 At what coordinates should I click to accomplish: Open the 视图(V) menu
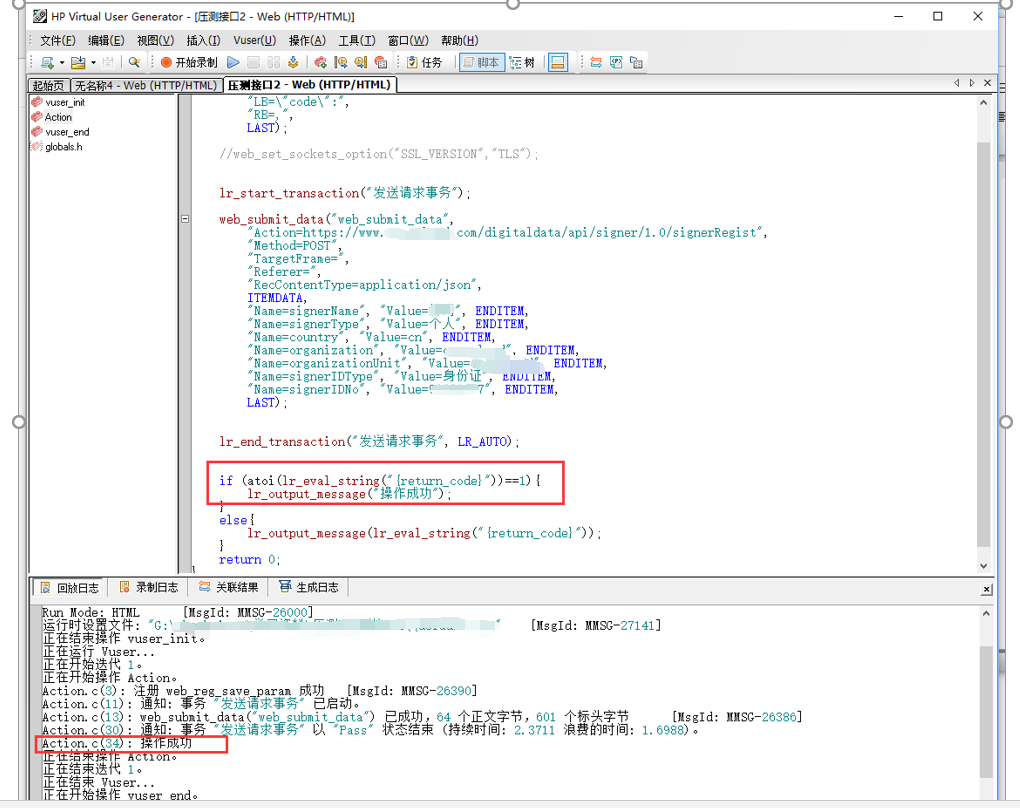[x=155, y=40]
